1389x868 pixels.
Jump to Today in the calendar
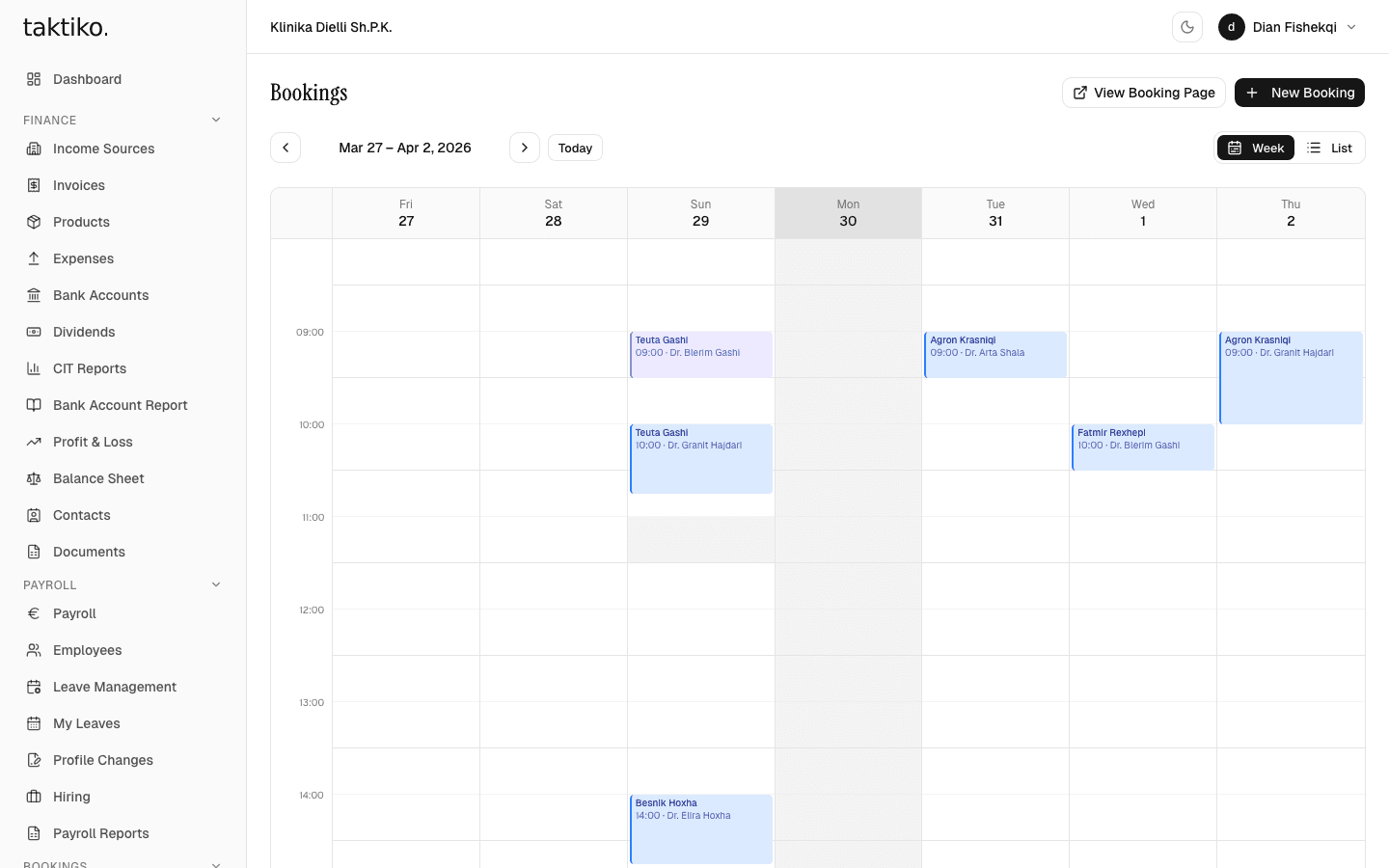(575, 148)
